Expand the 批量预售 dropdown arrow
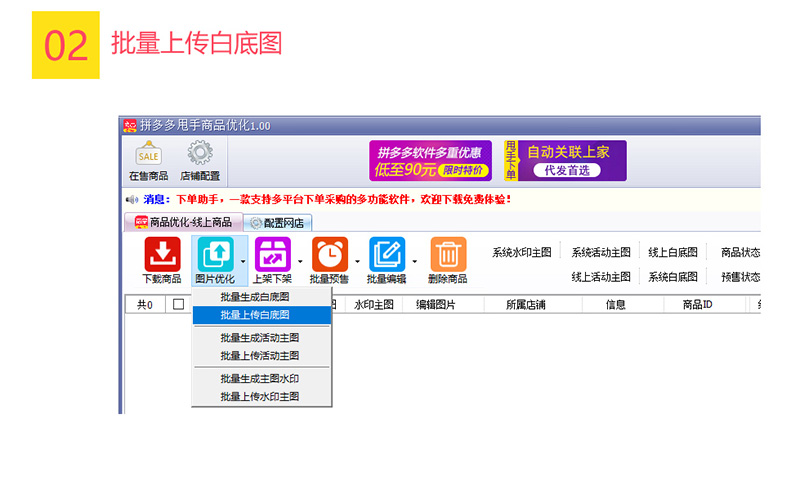Viewport: 800px width, 485px height. [357, 262]
